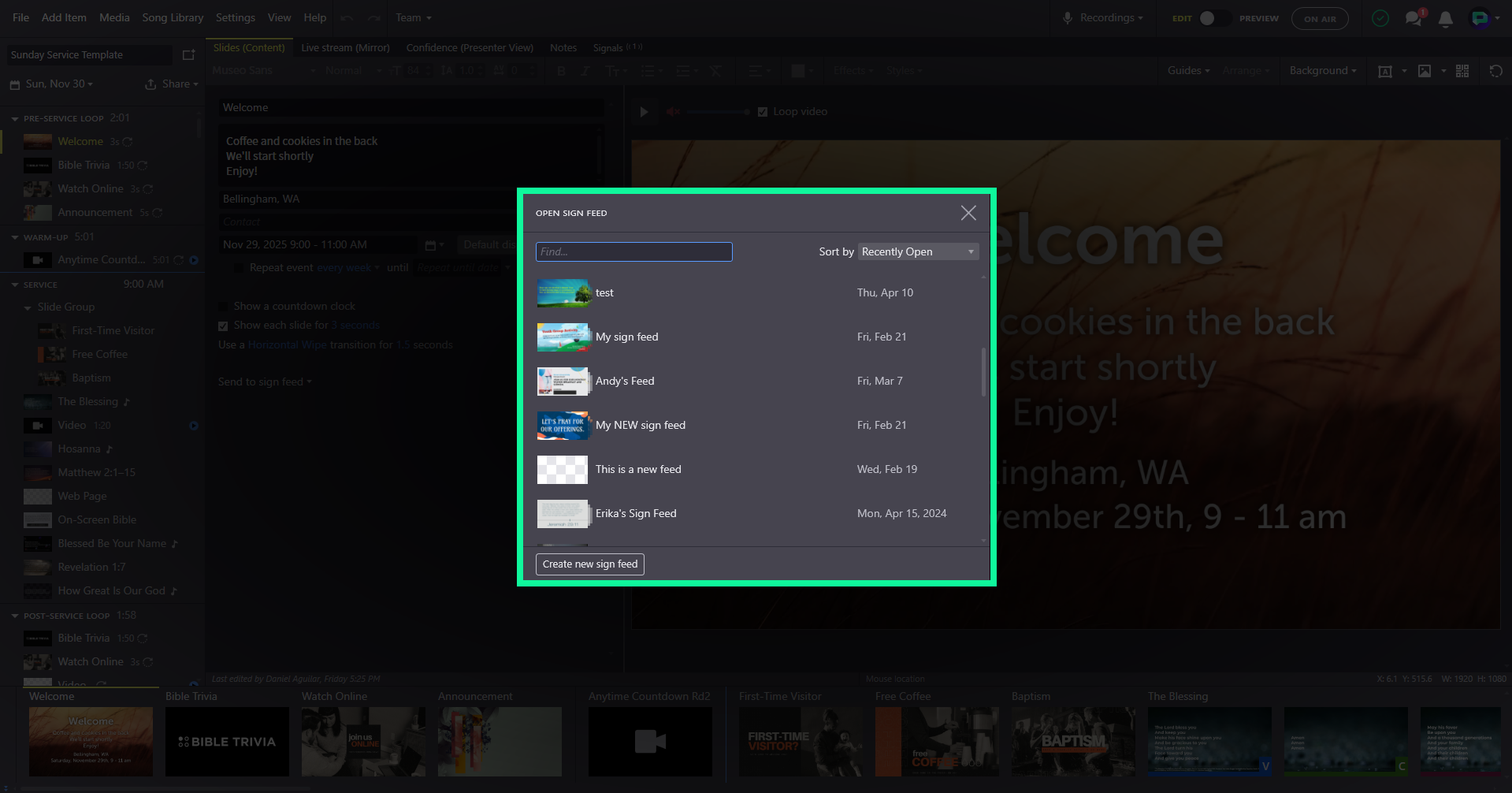This screenshot has height=793, width=1512.
Task: Open the Sun, Nov 30 date dropdown
Action: (52, 84)
